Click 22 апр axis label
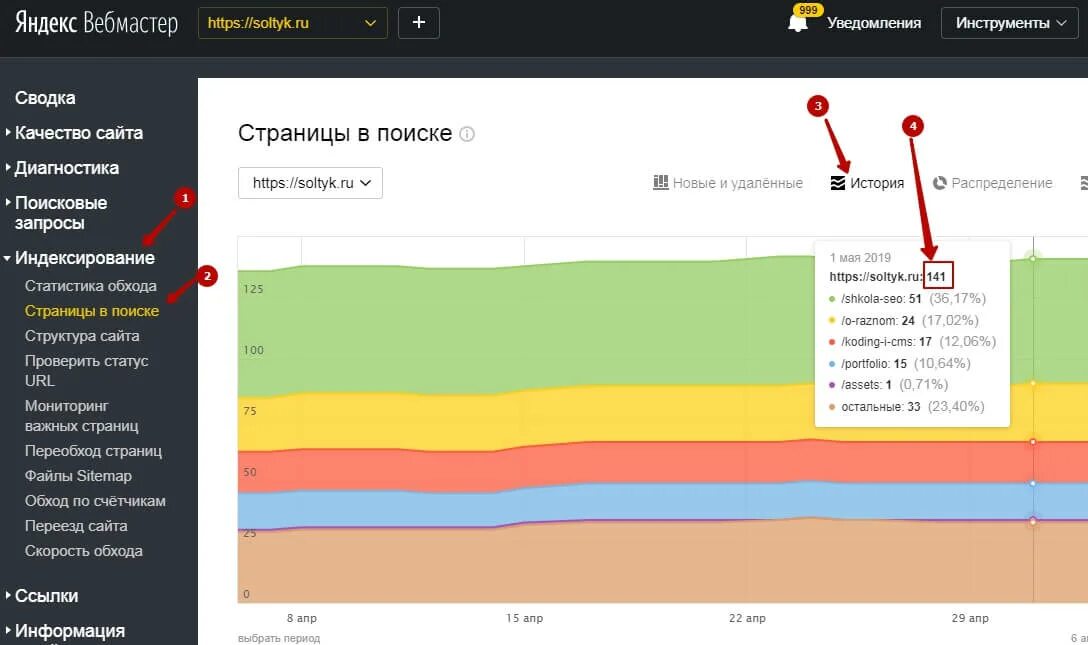 pyautogui.click(x=747, y=618)
